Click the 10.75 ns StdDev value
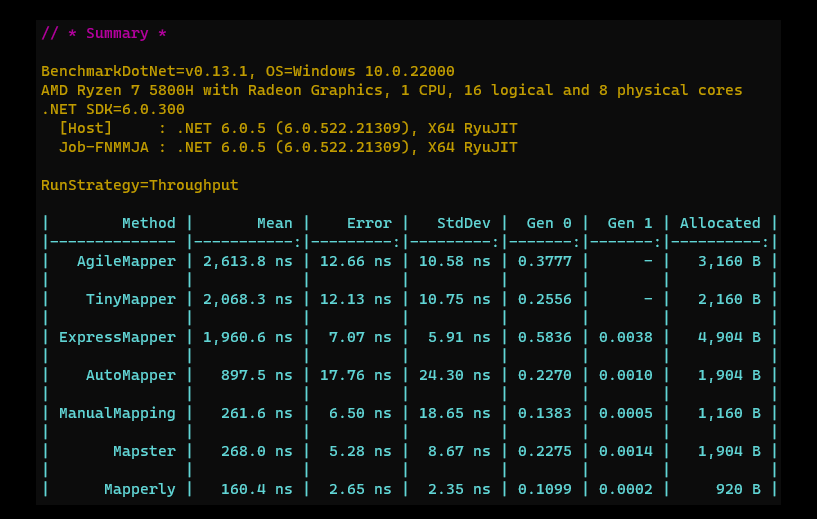Viewport: 817px width, 519px height. 454,299
